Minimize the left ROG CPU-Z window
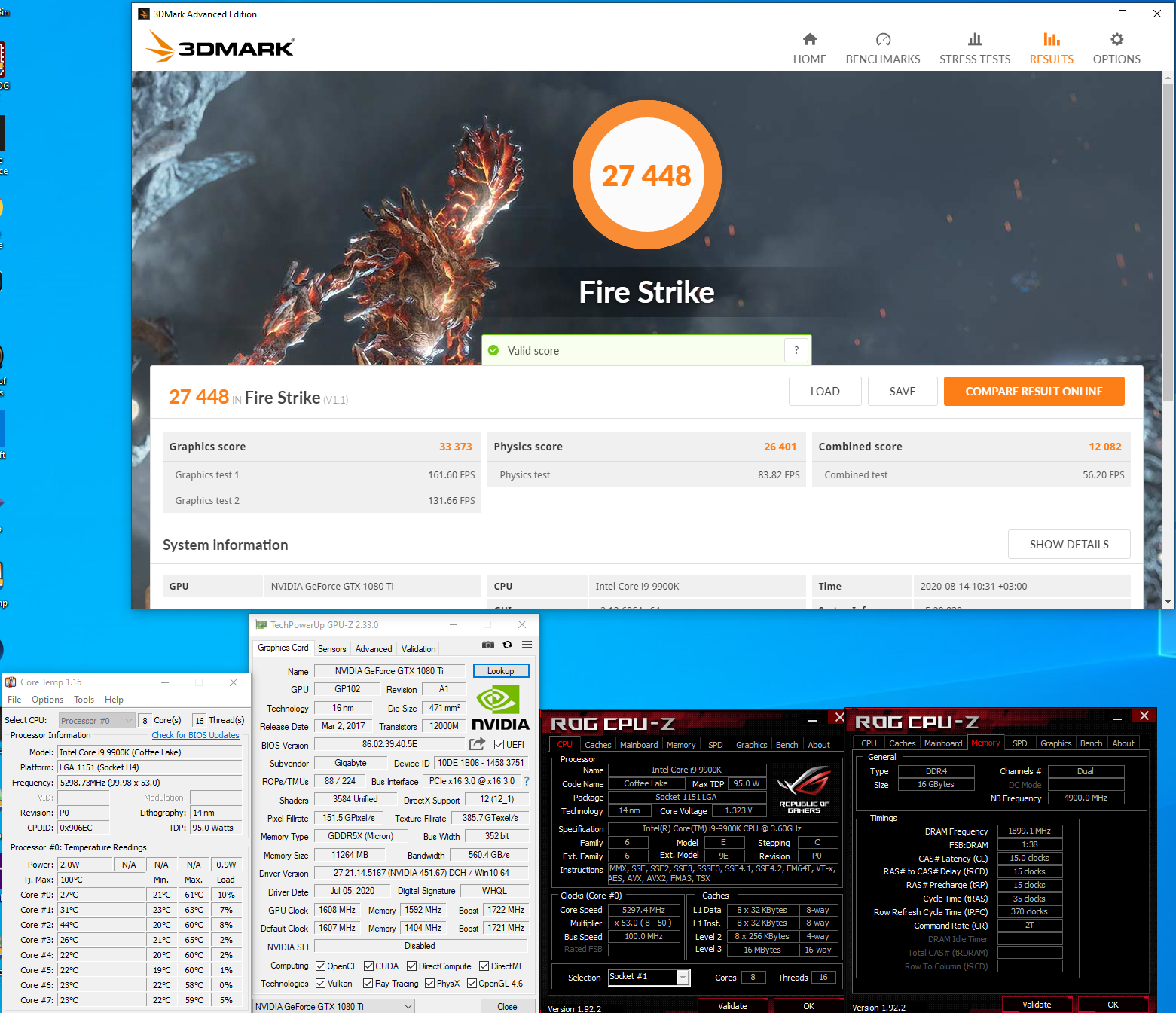This screenshot has height=1013, width=1176. click(x=813, y=721)
